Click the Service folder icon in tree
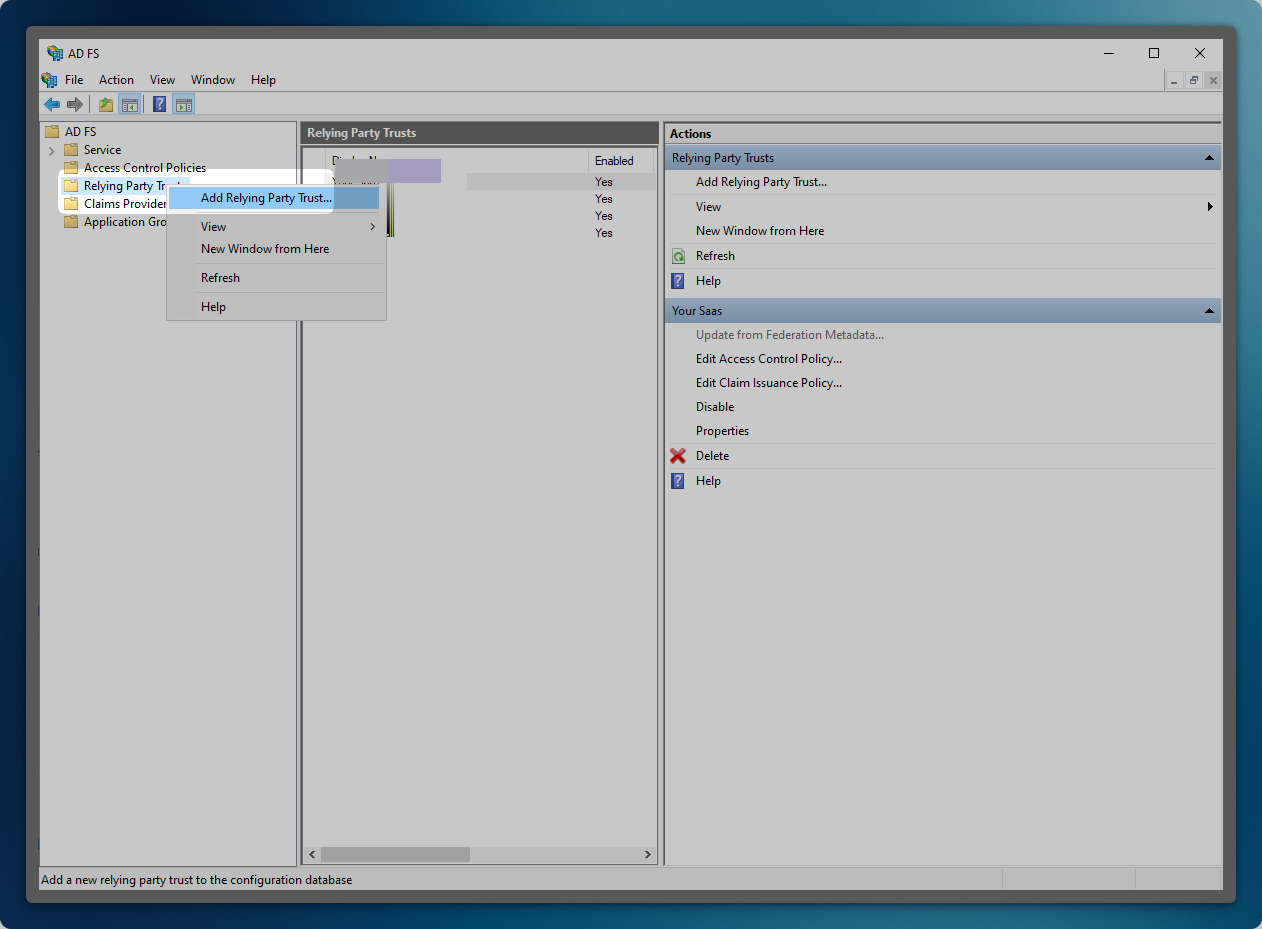 (x=71, y=150)
